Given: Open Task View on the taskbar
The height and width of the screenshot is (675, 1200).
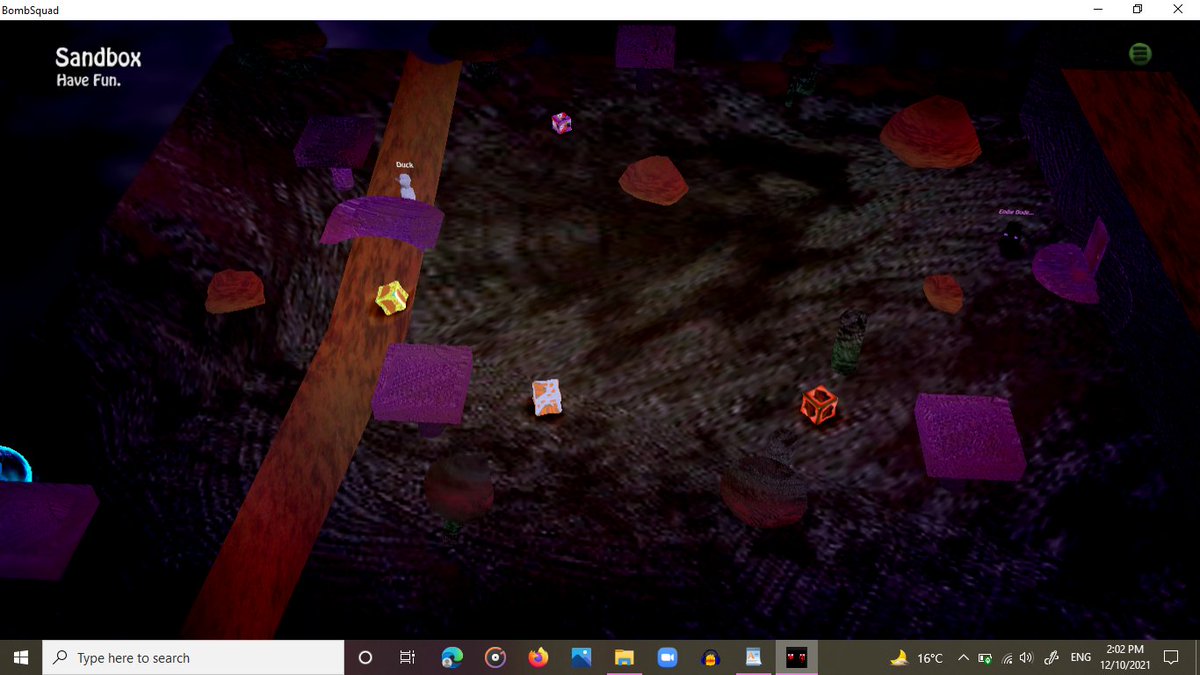Looking at the screenshot, I should pyautogui.click(x=407, y=657).
